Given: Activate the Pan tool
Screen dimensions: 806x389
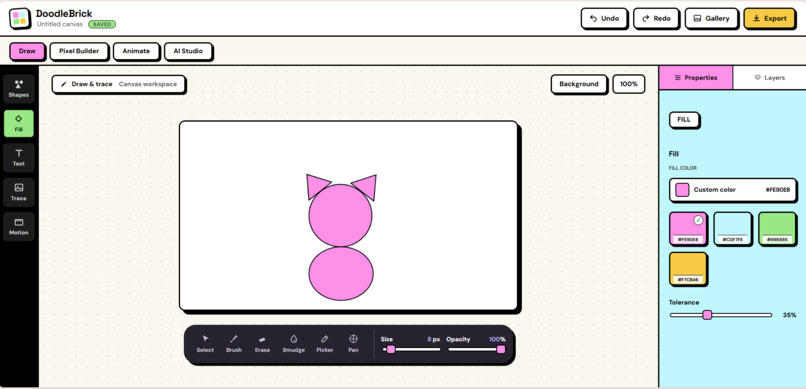Looking at the screenshot, I should coord(353,344).
